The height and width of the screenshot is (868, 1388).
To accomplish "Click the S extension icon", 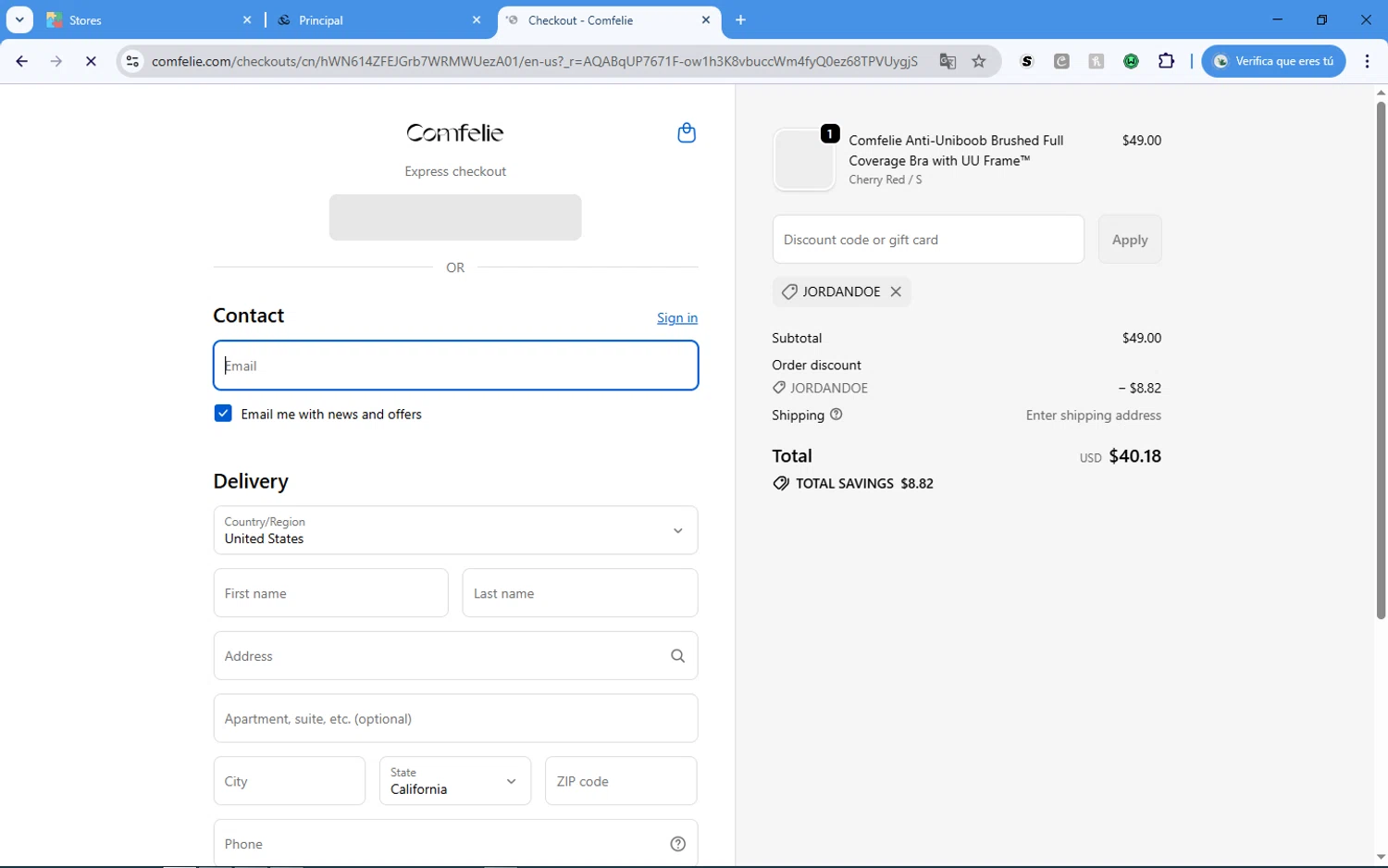I will point(1027,61).
